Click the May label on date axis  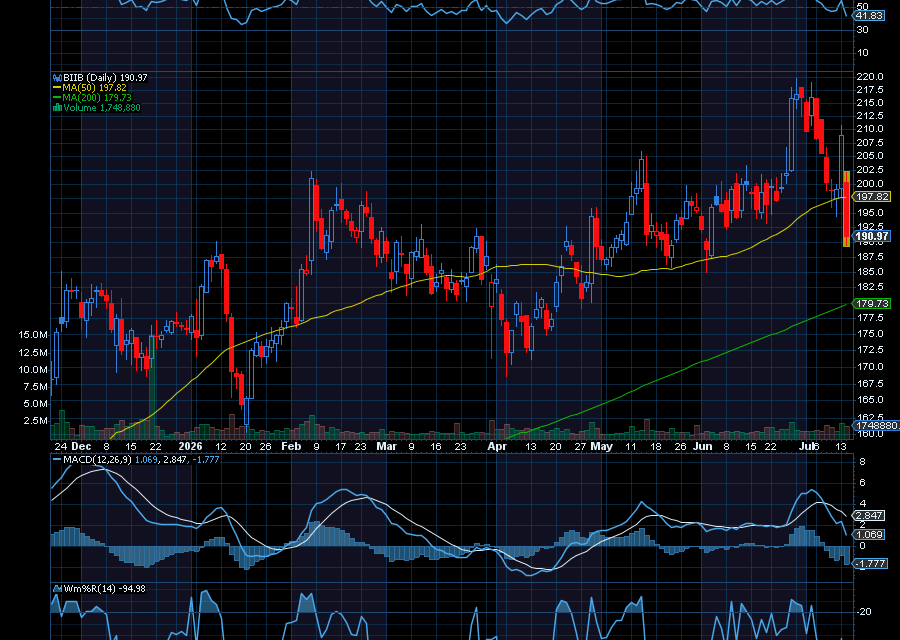pos(601,447)
